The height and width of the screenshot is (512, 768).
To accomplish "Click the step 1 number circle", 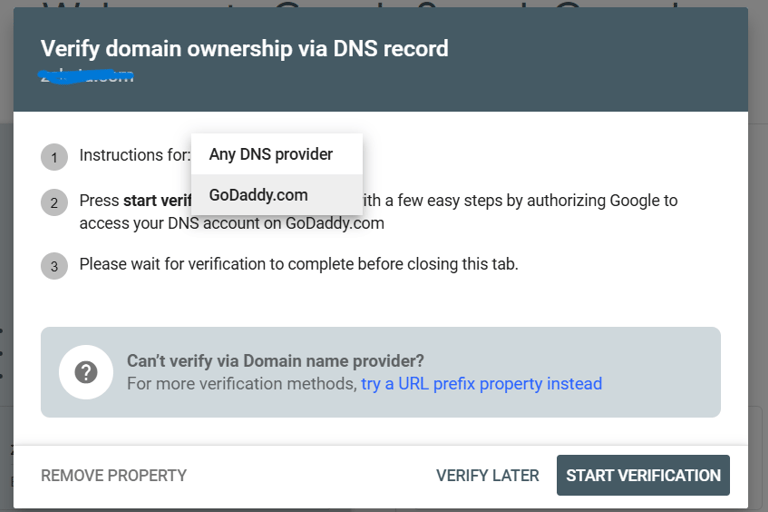I will (x=54, y=157).
